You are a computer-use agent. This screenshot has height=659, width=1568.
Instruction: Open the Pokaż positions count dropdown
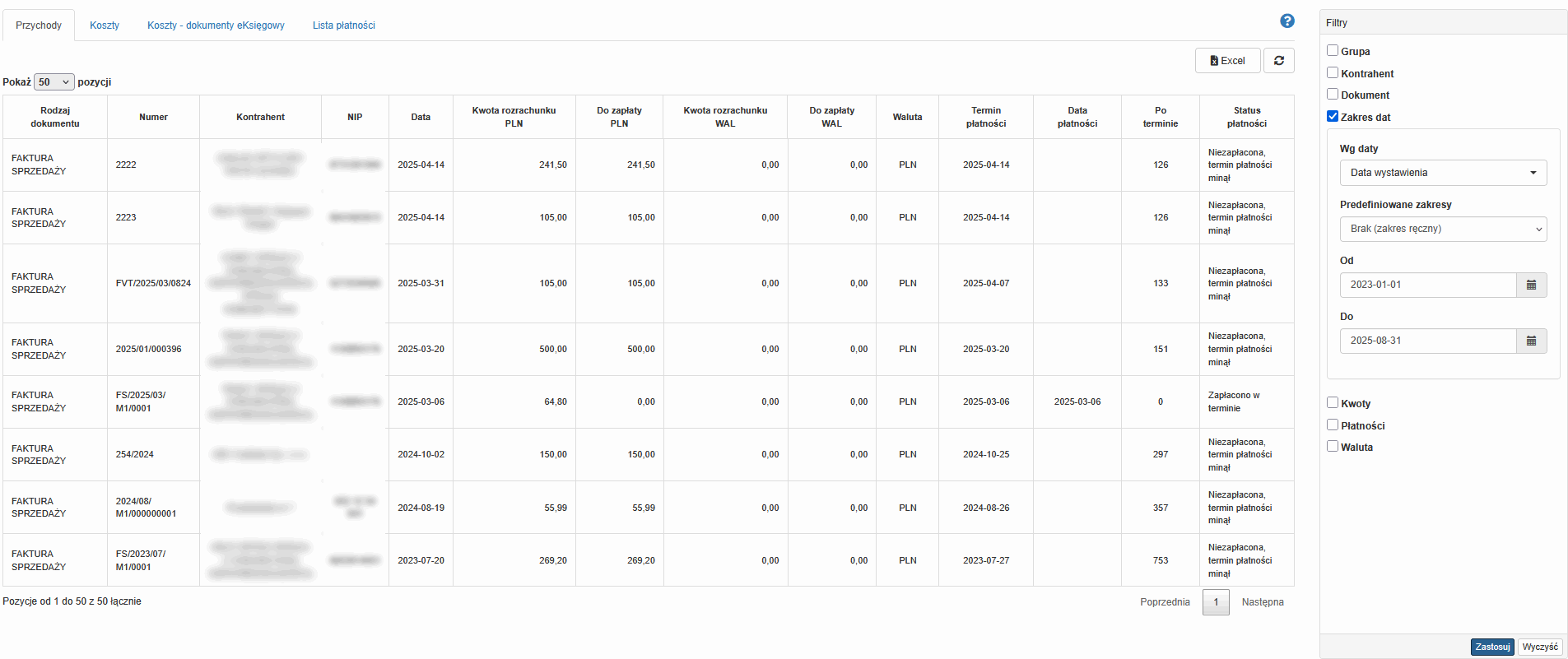[54, 82]
